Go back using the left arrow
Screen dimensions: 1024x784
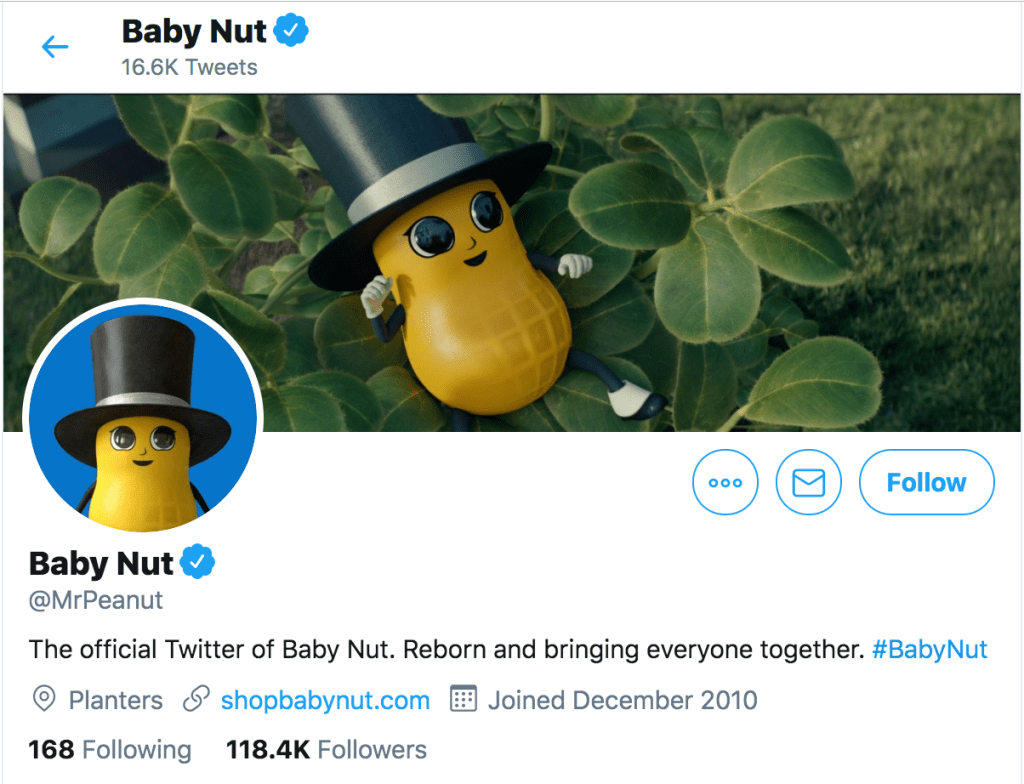[x=54, y=47]
